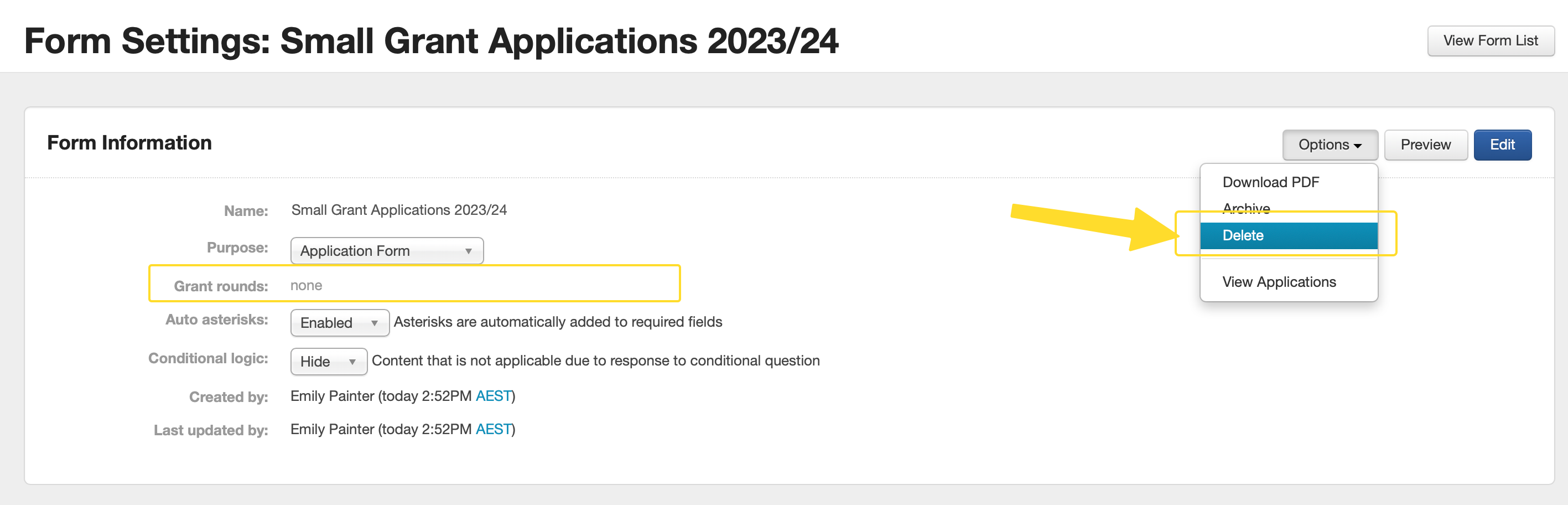Click AEST link in Last updated by row
Image resolution: width=1568 pixels, height=505 pixels.
(493, 430)
